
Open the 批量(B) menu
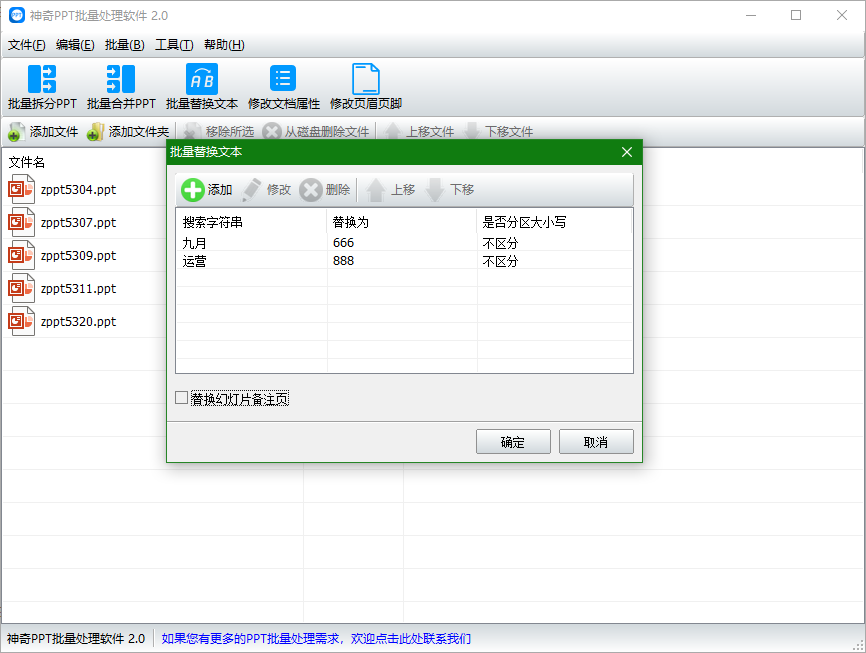124,45
